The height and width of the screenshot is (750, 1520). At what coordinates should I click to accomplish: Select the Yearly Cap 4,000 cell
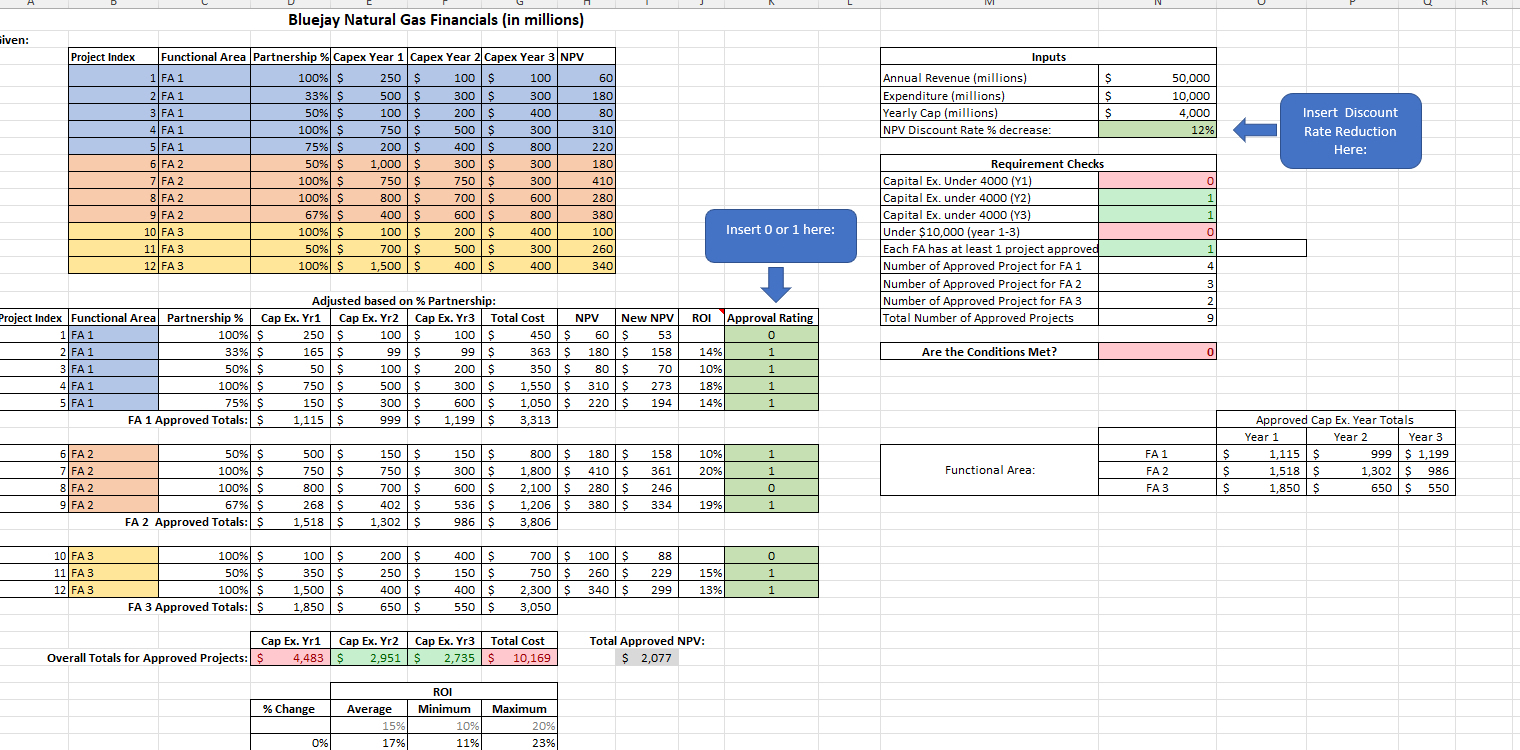1155,112
